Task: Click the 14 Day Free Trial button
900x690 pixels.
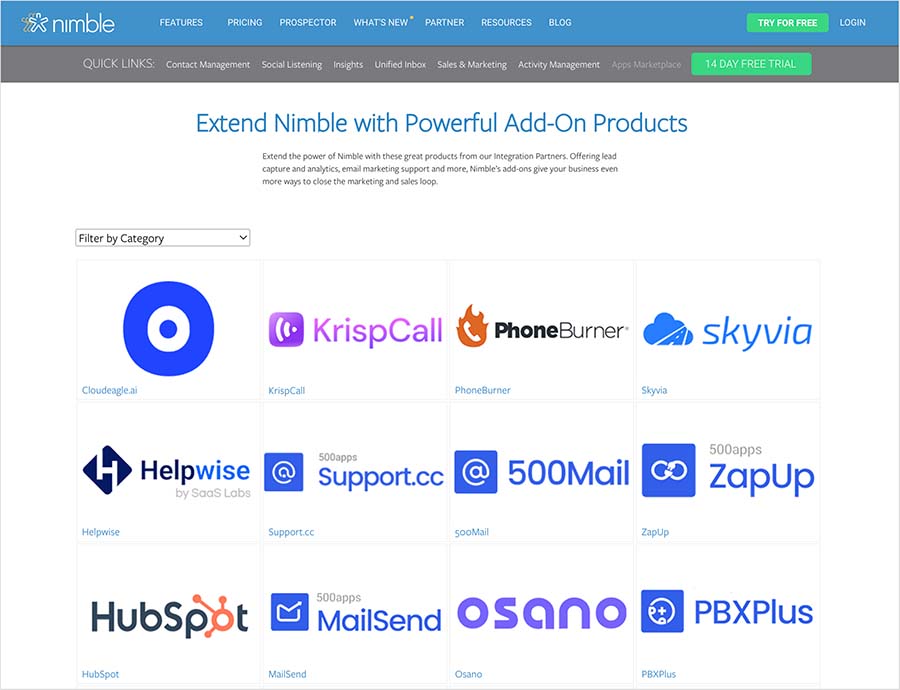Action: [x=751, y=64]
